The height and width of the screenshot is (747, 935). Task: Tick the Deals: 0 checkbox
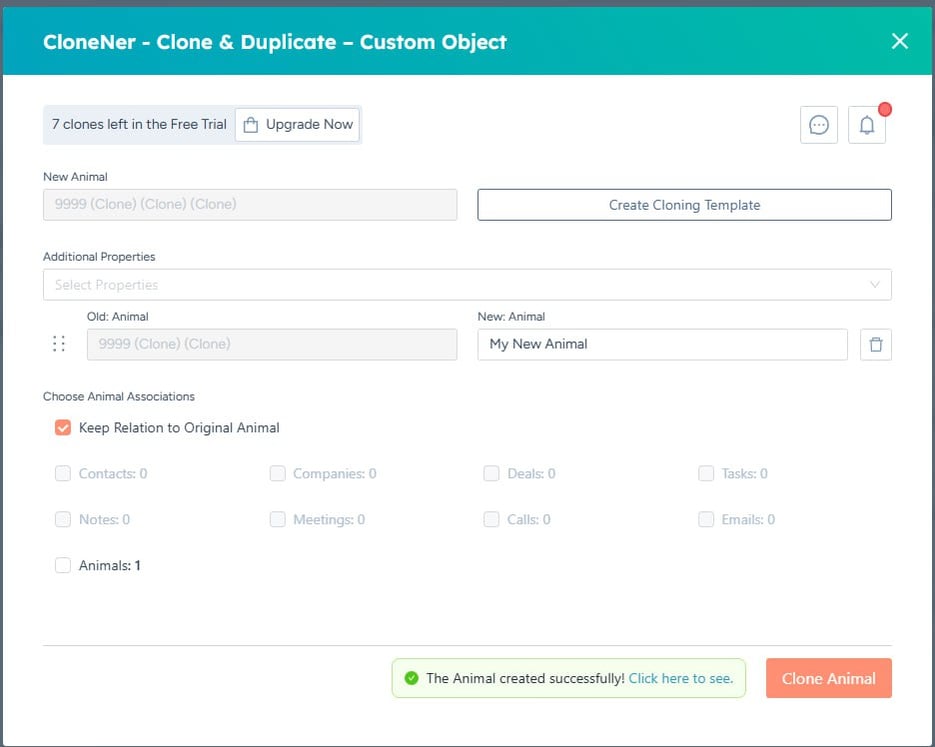pyautogui.click(x=491, y=473)
